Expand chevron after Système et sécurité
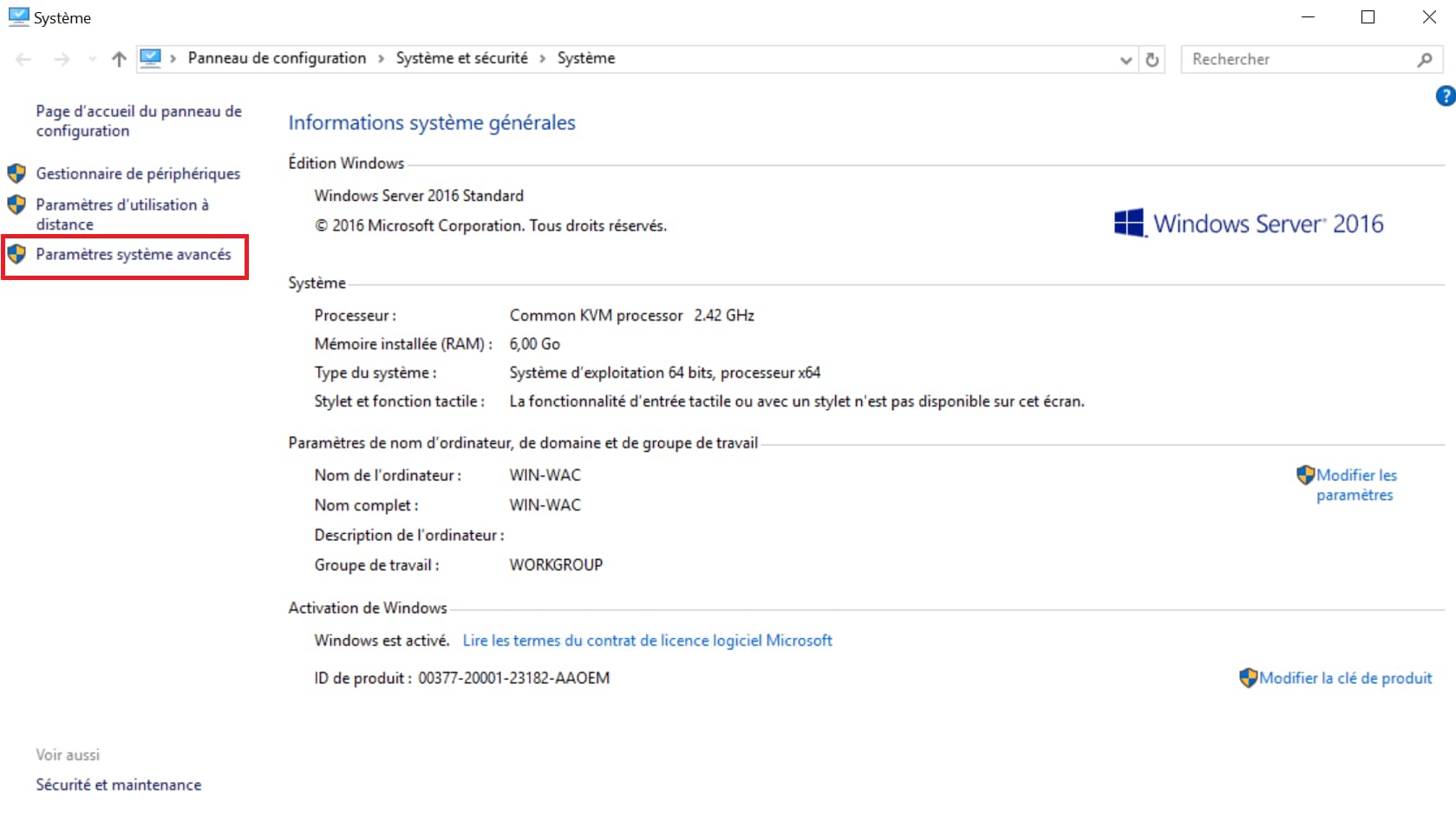 tap(542, 59)
